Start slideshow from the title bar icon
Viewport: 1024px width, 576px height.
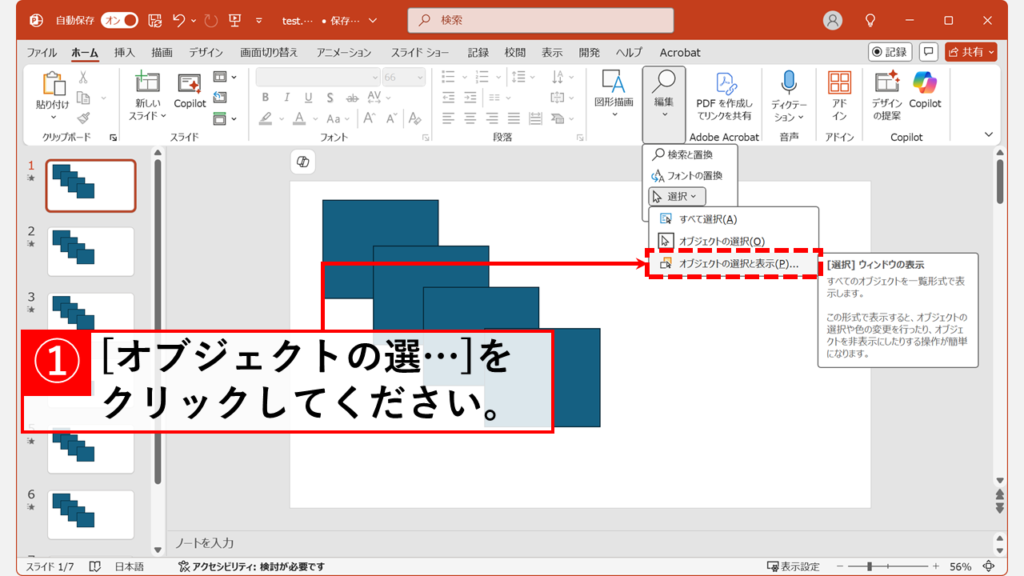[235, 20]
